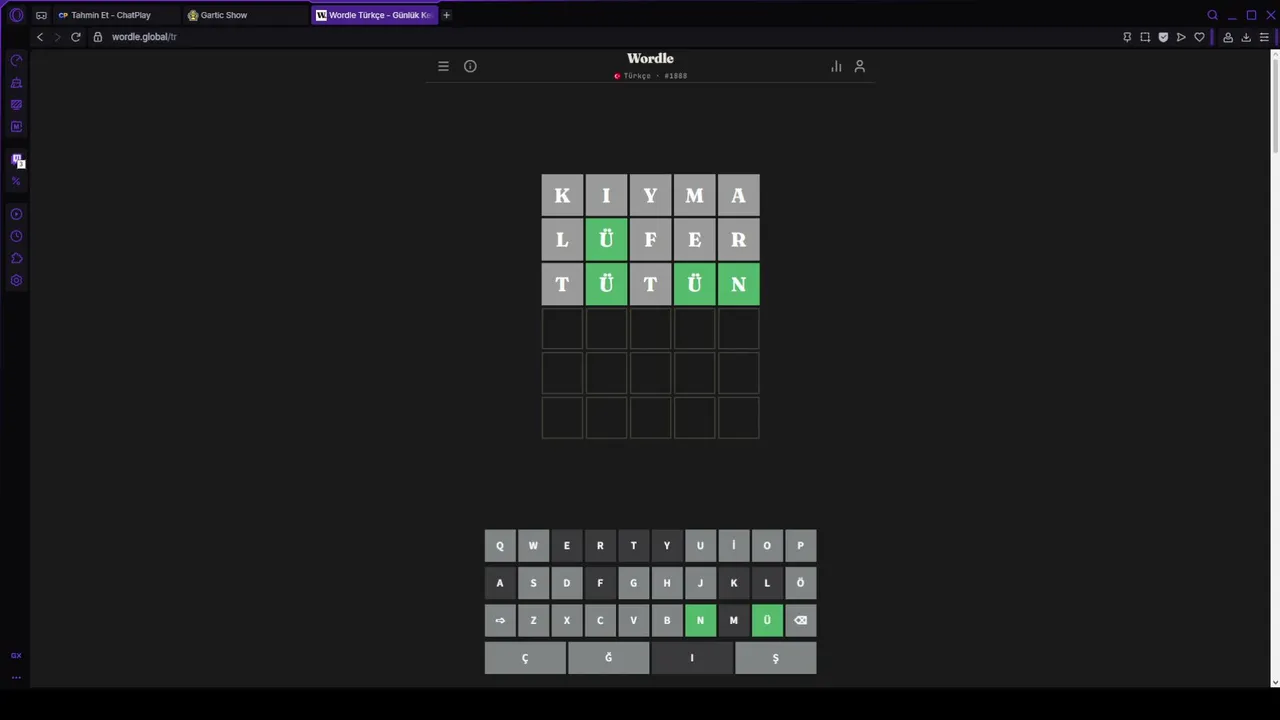Click the Türkçe #1888 puzzle label
The height and width of the screenshot is (720, 1280).
[x=651, y=76]
